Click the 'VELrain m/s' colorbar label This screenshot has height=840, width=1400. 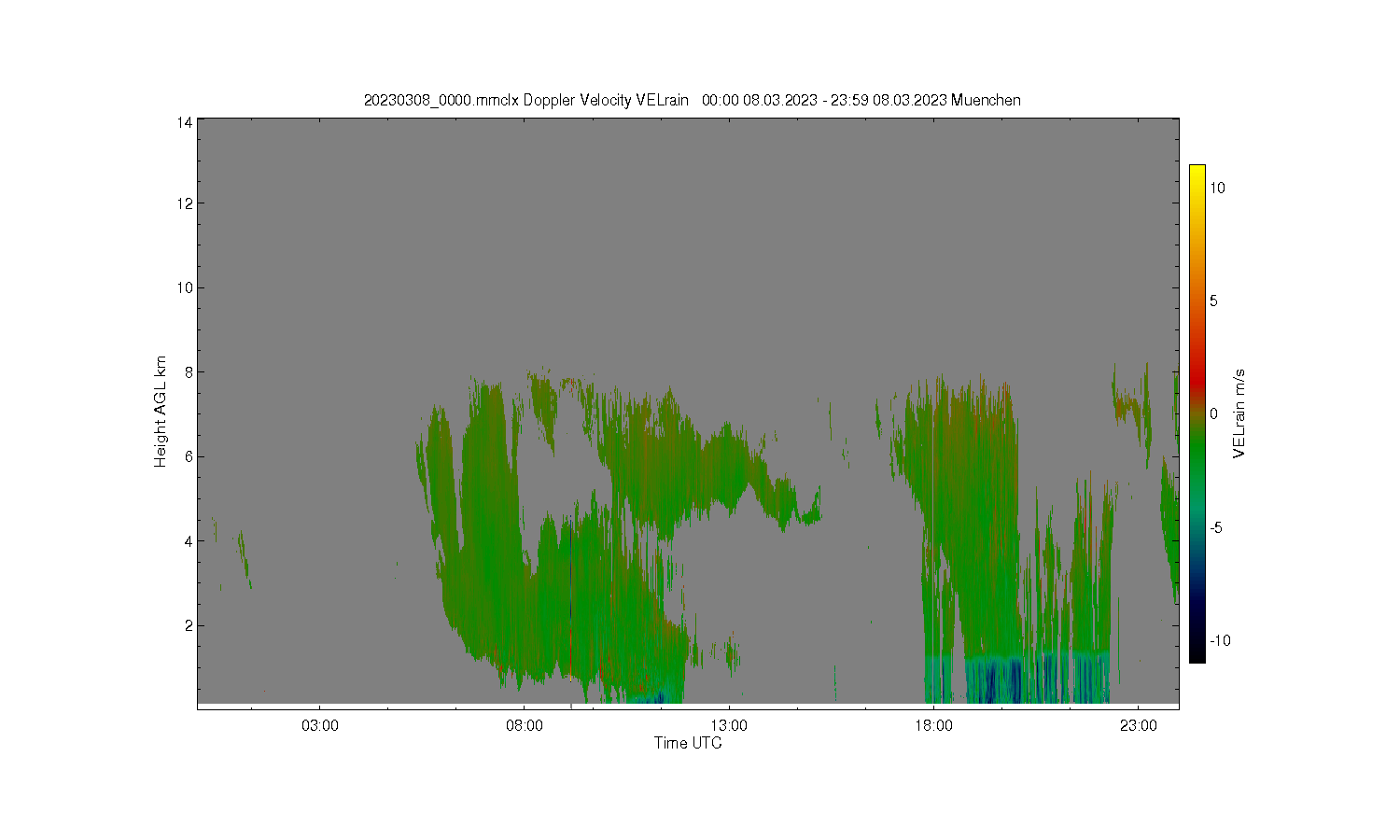pos(1239,413)
